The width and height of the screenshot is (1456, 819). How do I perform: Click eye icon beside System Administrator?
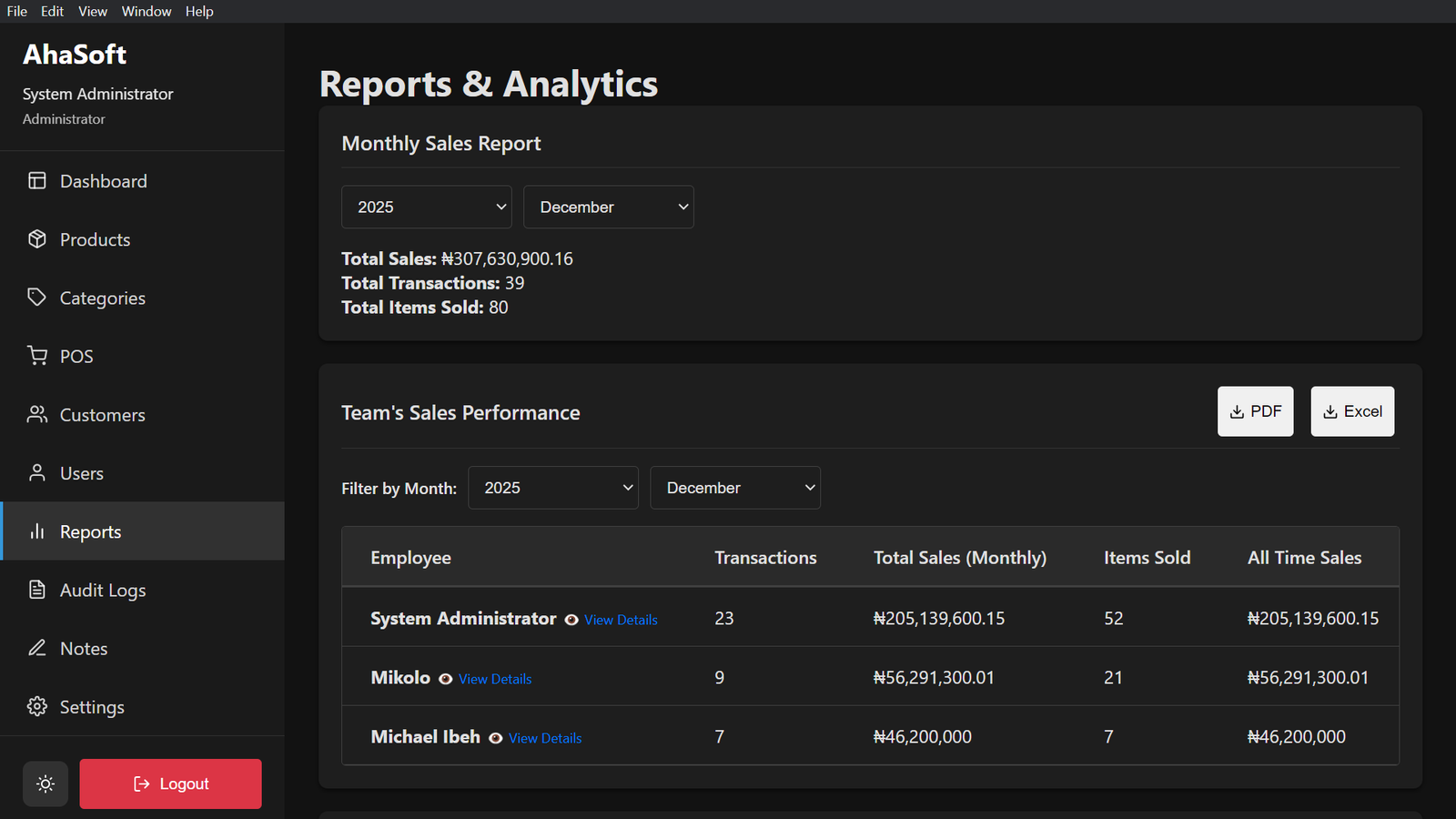point(571,620)
